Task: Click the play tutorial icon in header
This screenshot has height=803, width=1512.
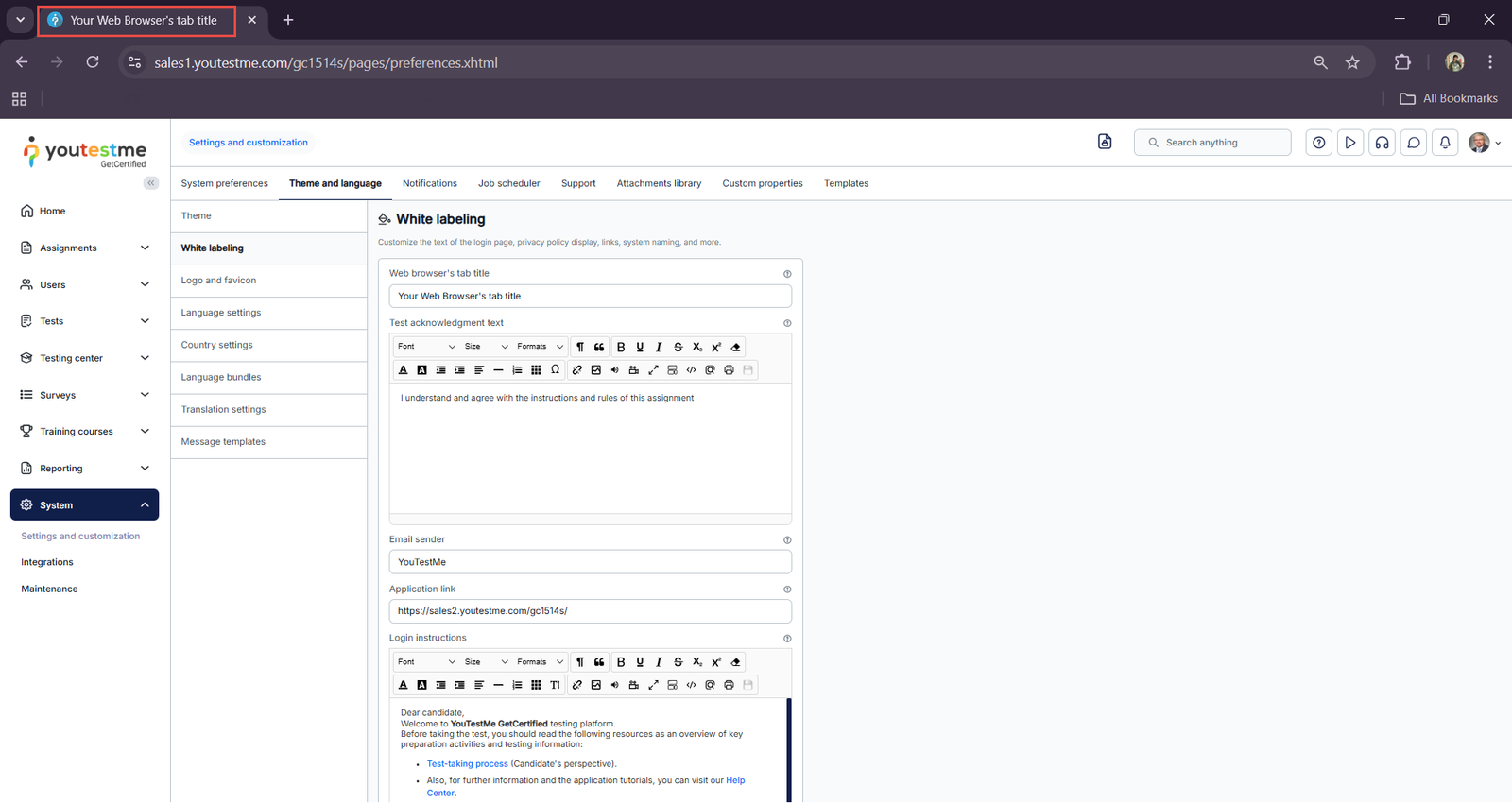Action: [1350, 143]
